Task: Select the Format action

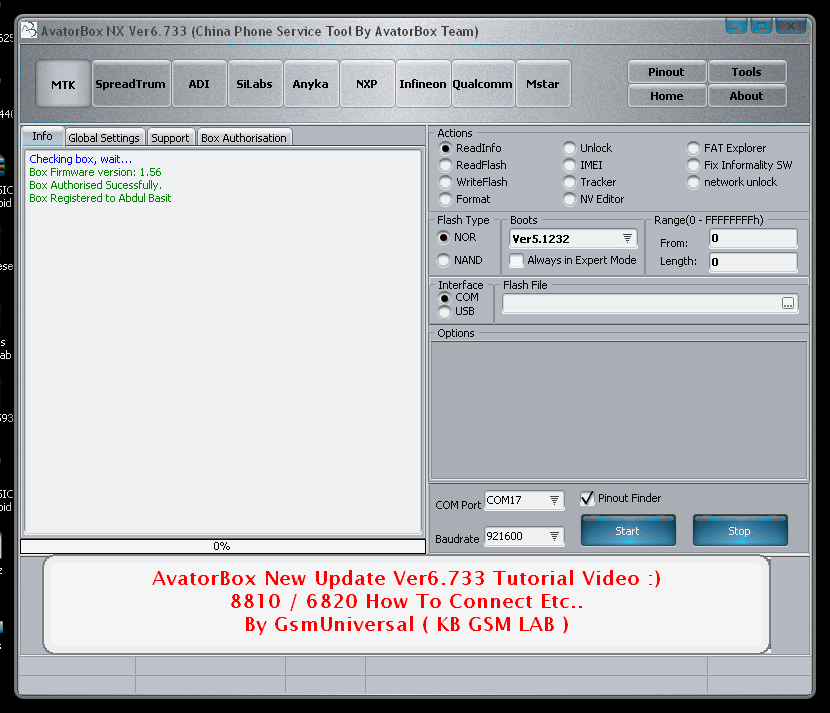Action: [465, 199]
